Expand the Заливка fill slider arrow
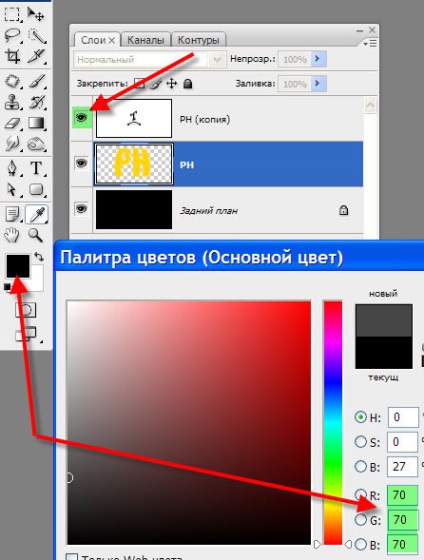424x560 pixels. [x=319, y=84]
